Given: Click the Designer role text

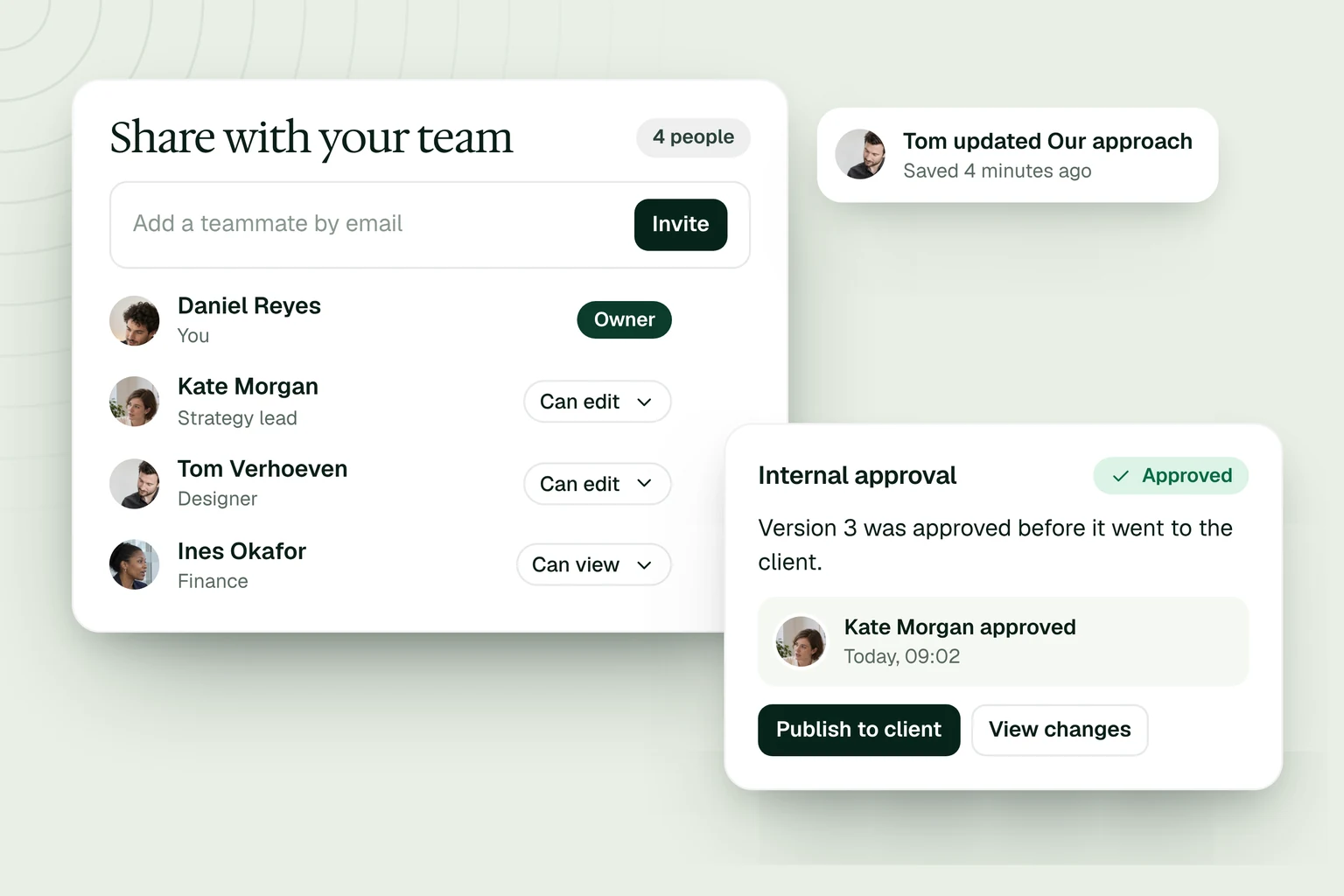Looking at the screenshot, I should point(217,499).
